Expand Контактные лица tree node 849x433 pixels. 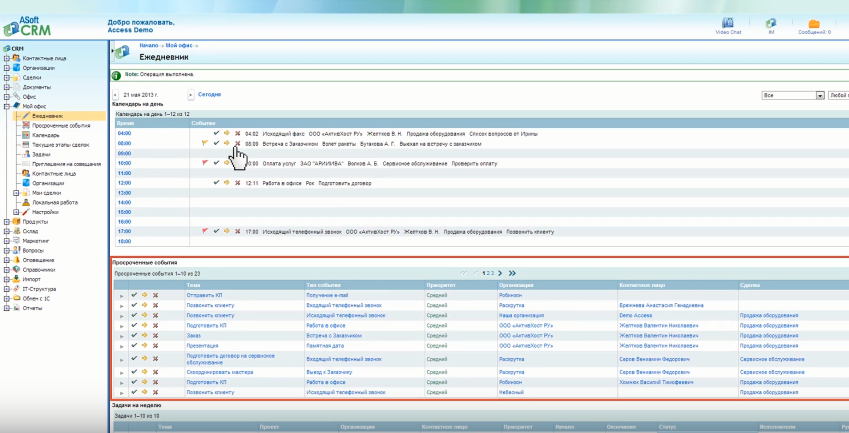pos(6,58)
